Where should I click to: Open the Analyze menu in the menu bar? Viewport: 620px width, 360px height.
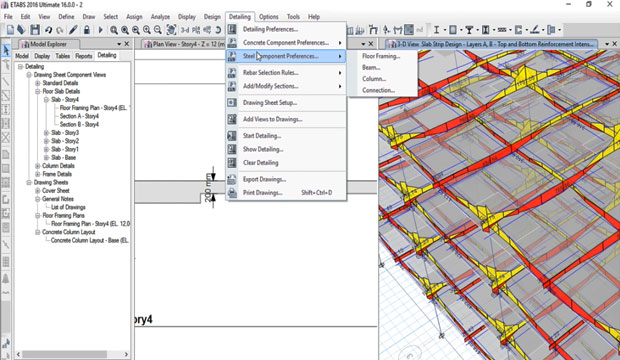160,17
